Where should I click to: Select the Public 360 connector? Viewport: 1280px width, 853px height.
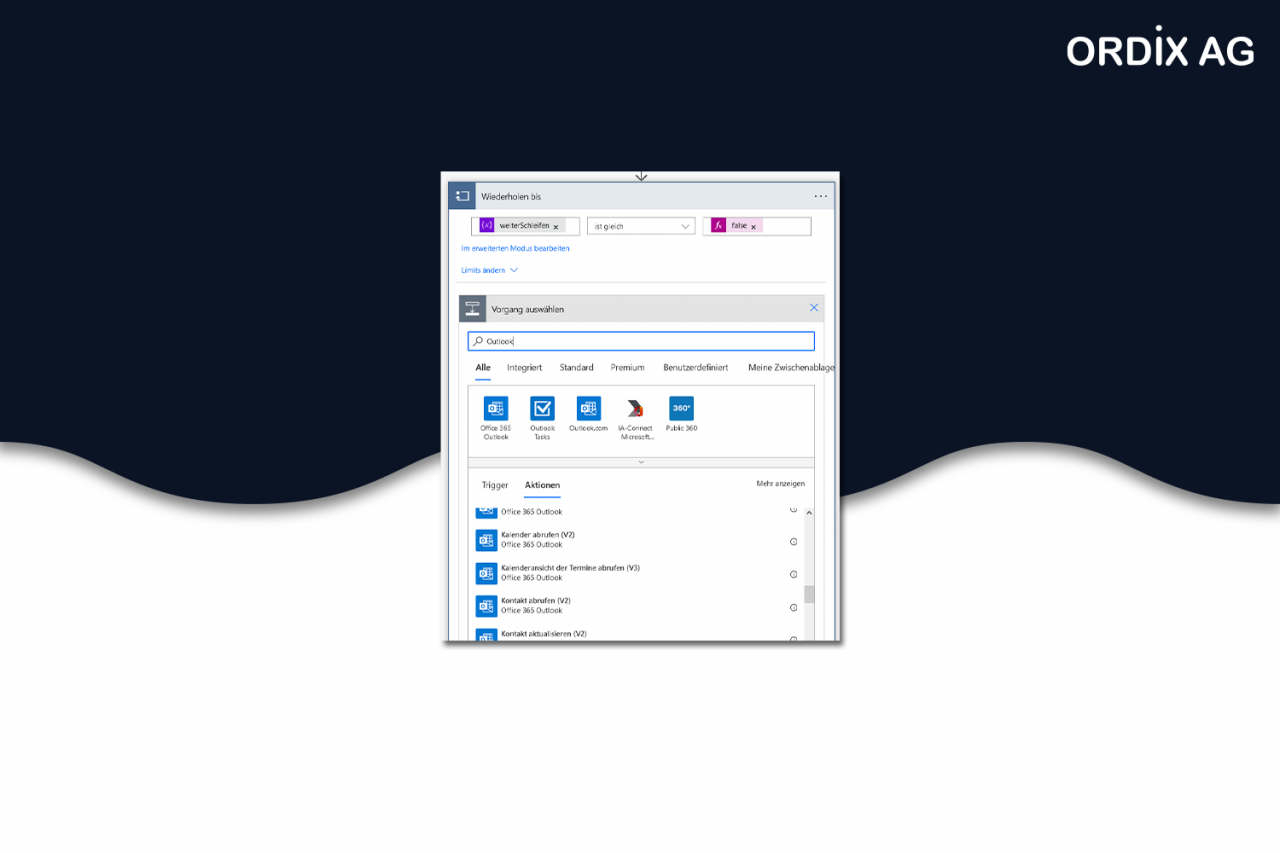pyautogui.click(x=681, y=414)
